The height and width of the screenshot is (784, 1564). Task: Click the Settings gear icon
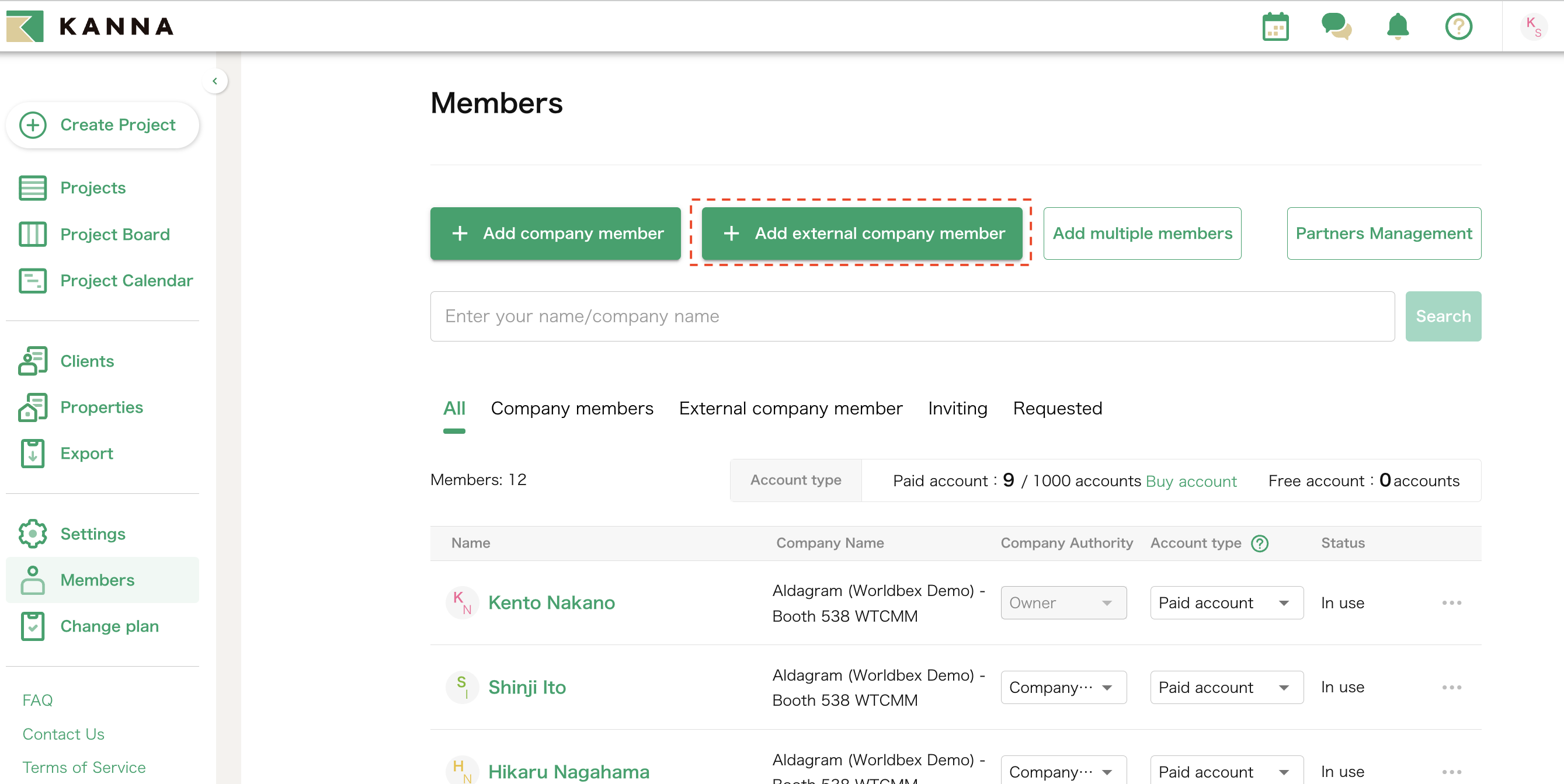click(33, 534)
